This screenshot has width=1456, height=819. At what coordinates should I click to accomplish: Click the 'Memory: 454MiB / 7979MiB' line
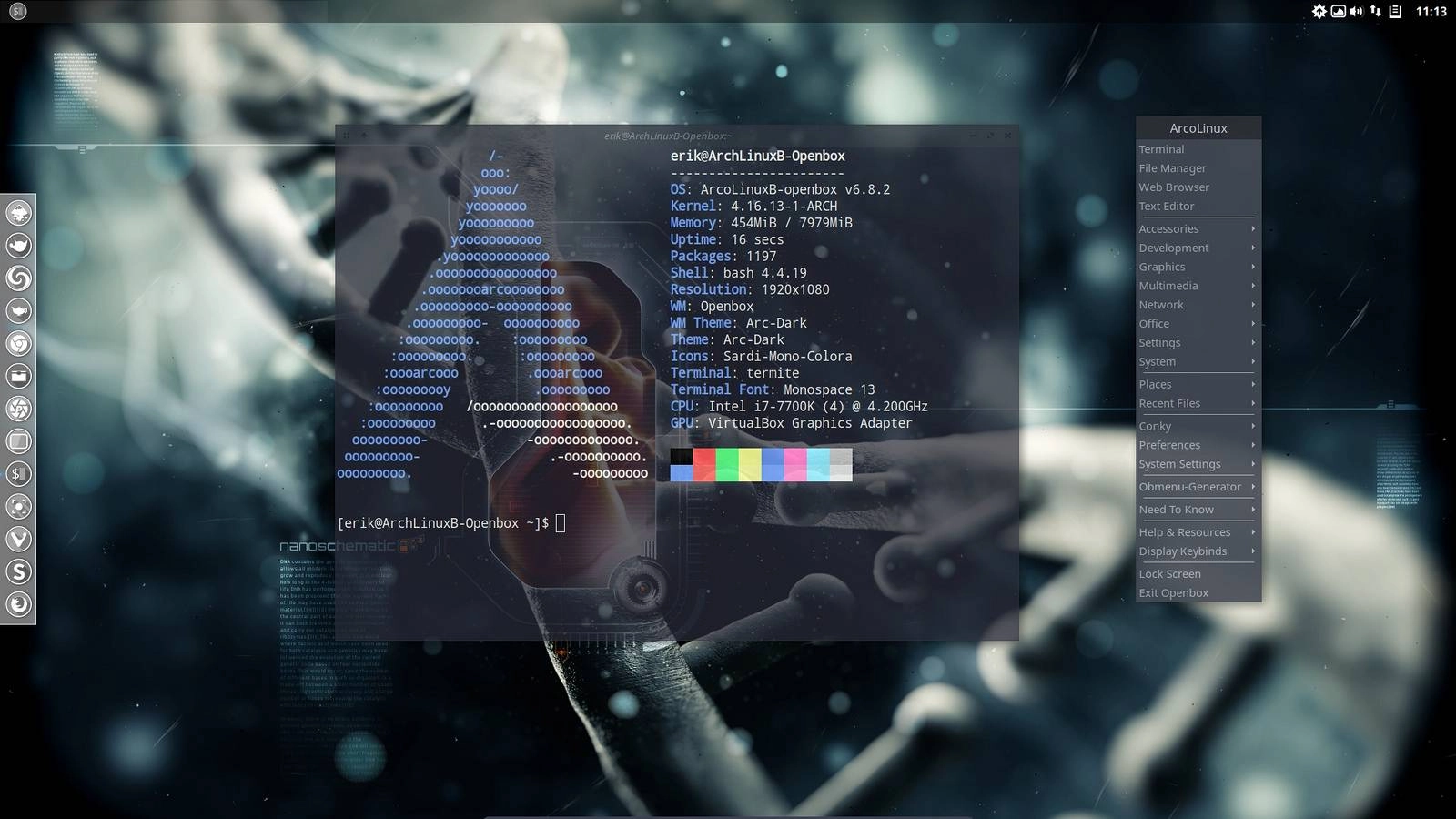pos(762,223)
